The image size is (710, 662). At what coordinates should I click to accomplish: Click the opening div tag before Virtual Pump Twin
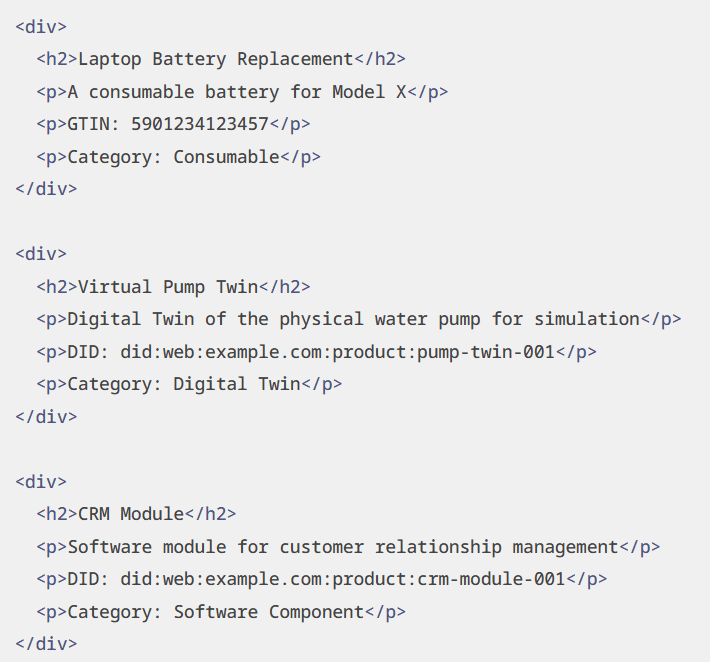point(41,254)
